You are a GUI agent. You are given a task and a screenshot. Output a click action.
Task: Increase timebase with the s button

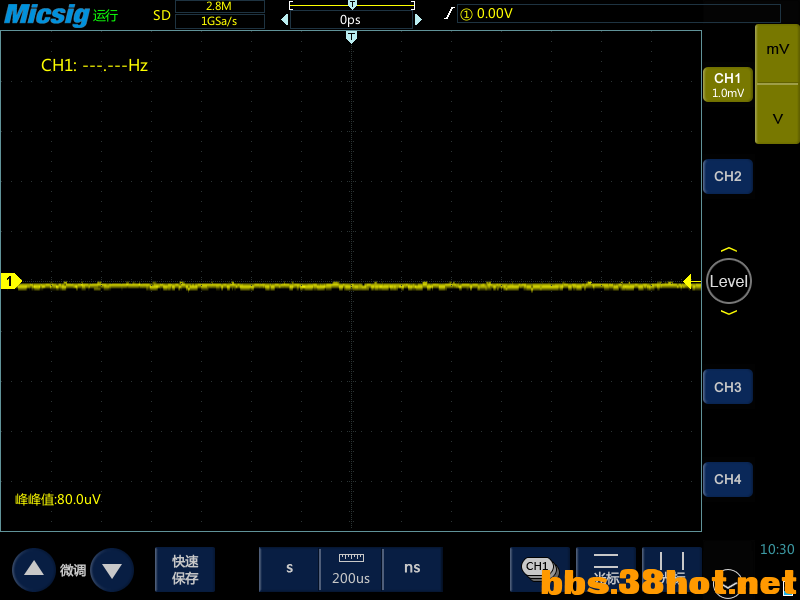click(x=289, y=569)
